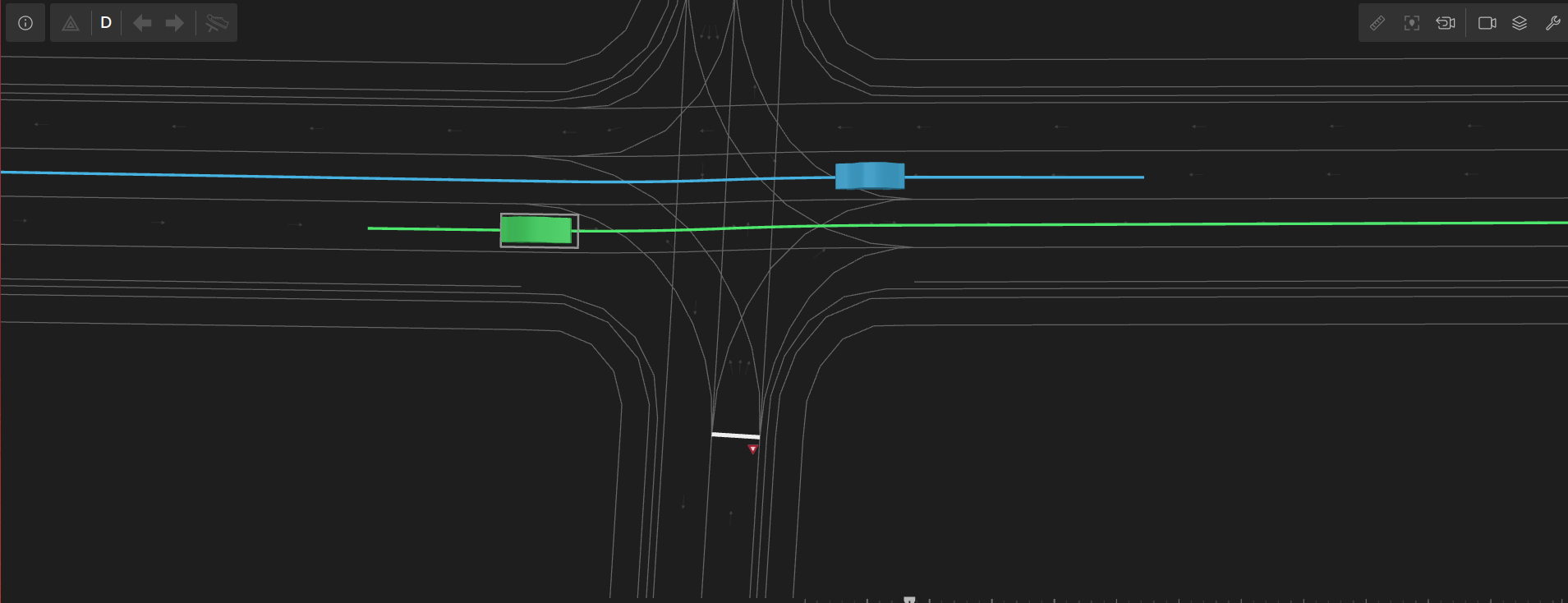Open the camera view options
The height and width of the screenshot is (603, 1568).
click(1487, 23)
